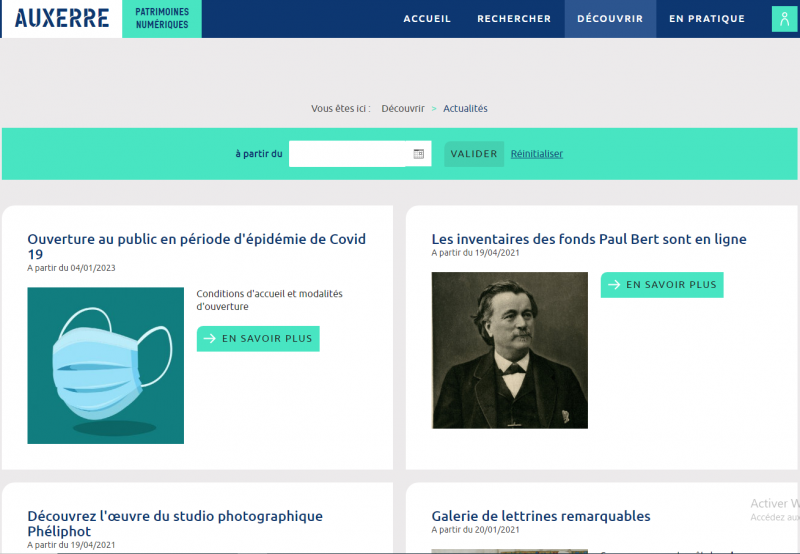The image size is (800, 554).
Task: Click the Découvrir breadcrumb link
Action: click(403, 108)
